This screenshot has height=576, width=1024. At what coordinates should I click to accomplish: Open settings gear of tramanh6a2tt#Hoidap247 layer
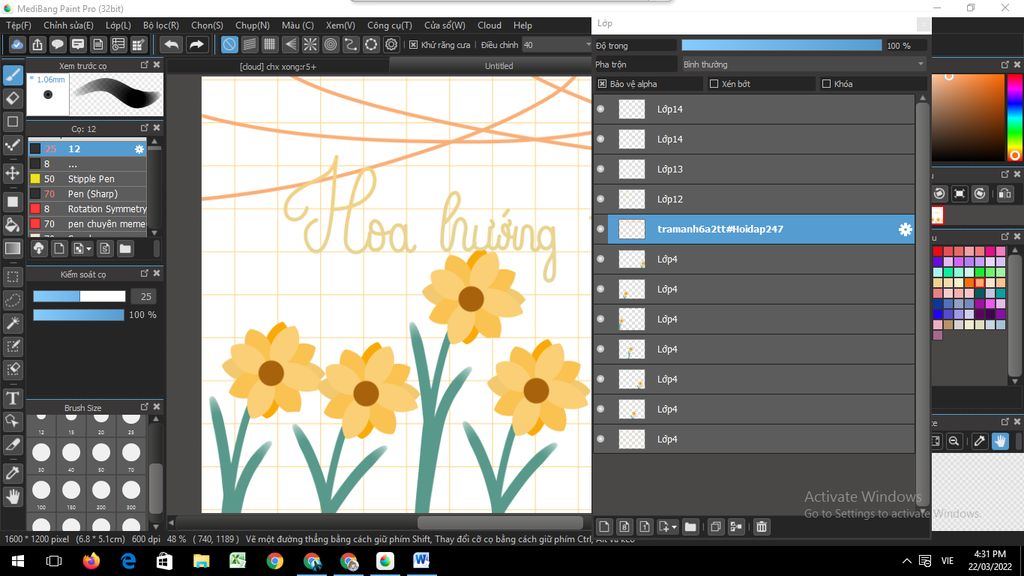[905, 229]
